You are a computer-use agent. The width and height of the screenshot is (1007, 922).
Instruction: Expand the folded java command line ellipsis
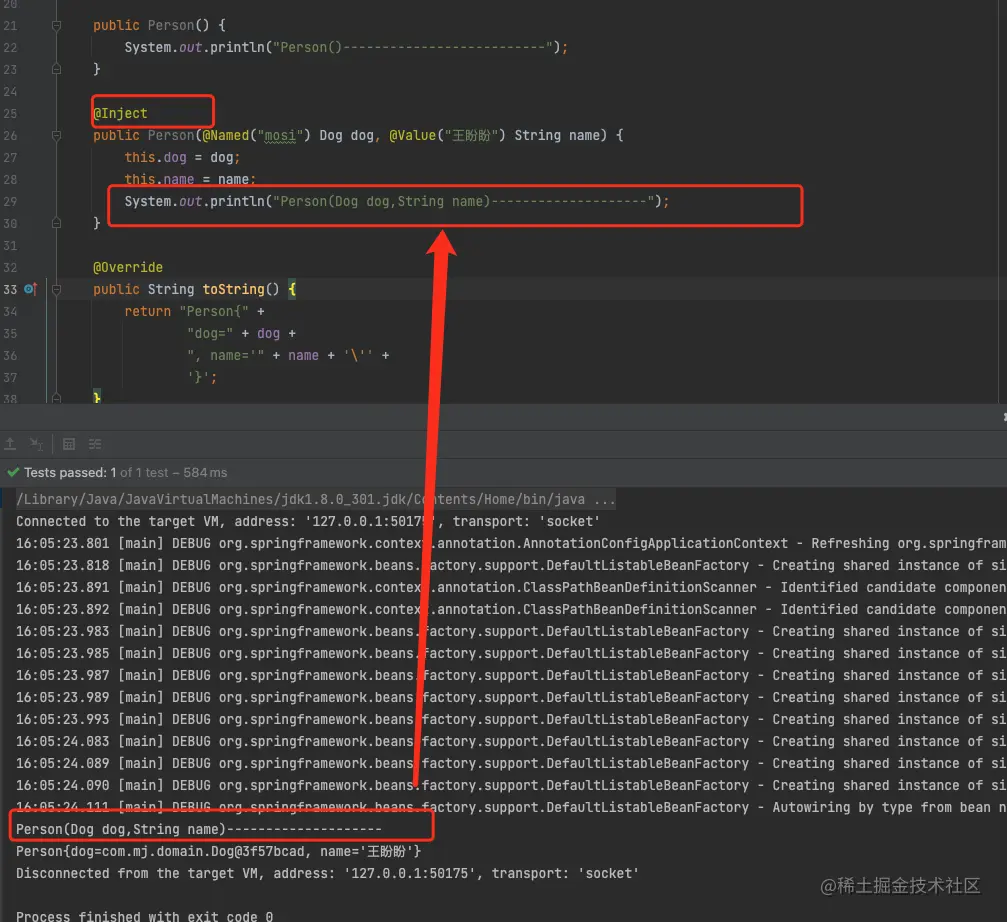pos(604,500)
